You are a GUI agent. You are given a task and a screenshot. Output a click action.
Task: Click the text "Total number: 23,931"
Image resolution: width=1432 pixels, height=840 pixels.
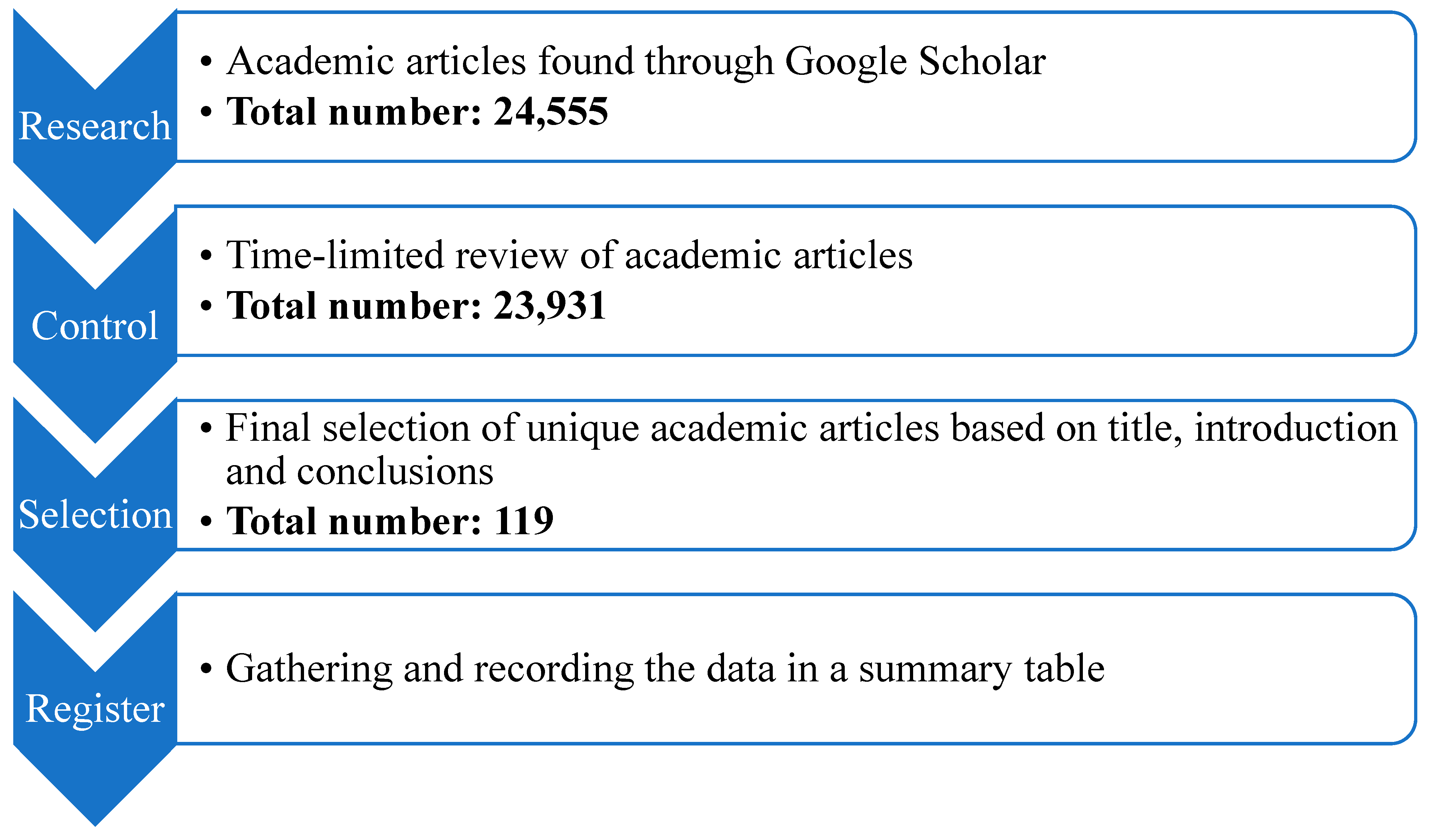tap(416, 306)
